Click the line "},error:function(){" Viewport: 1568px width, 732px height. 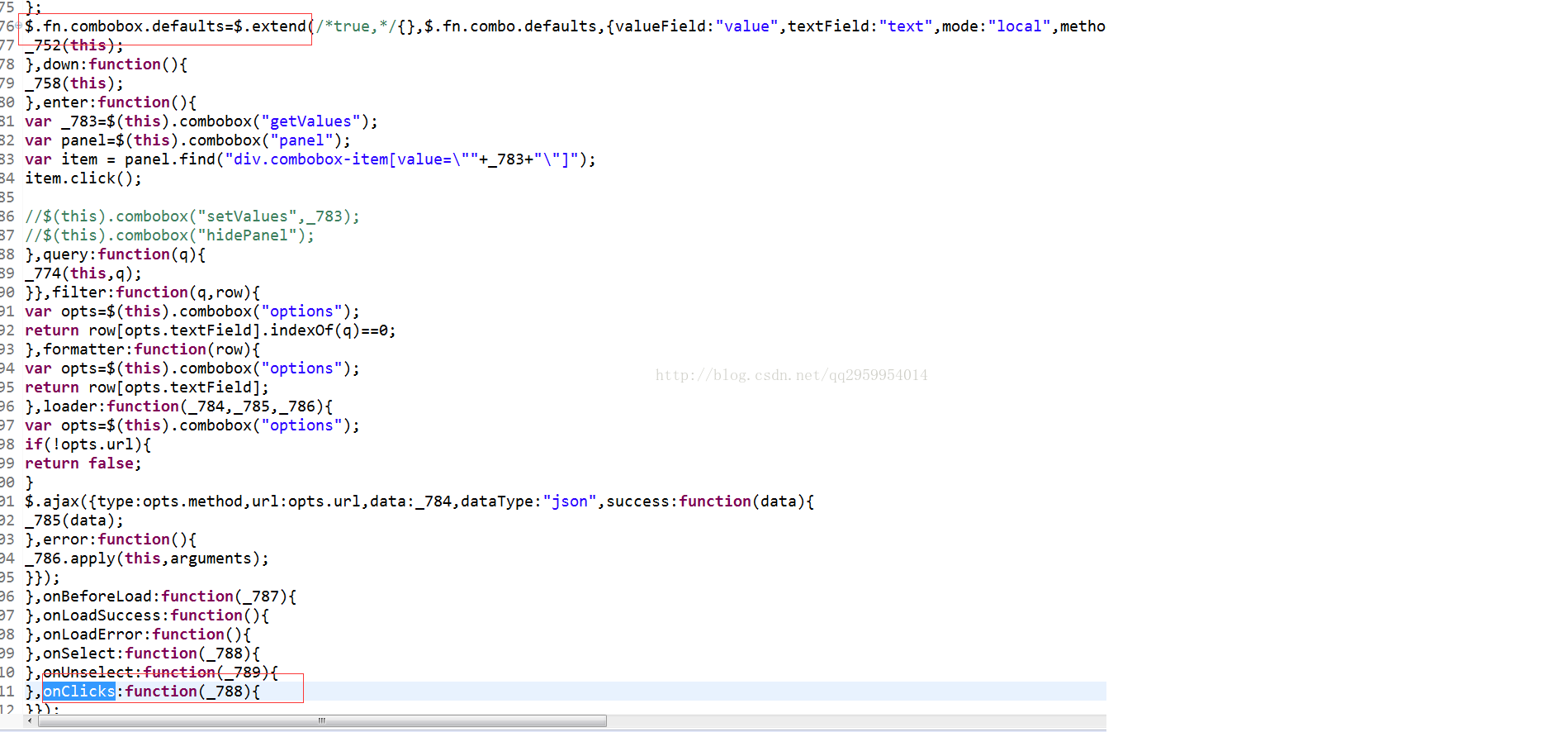click(x=111, y=539)
